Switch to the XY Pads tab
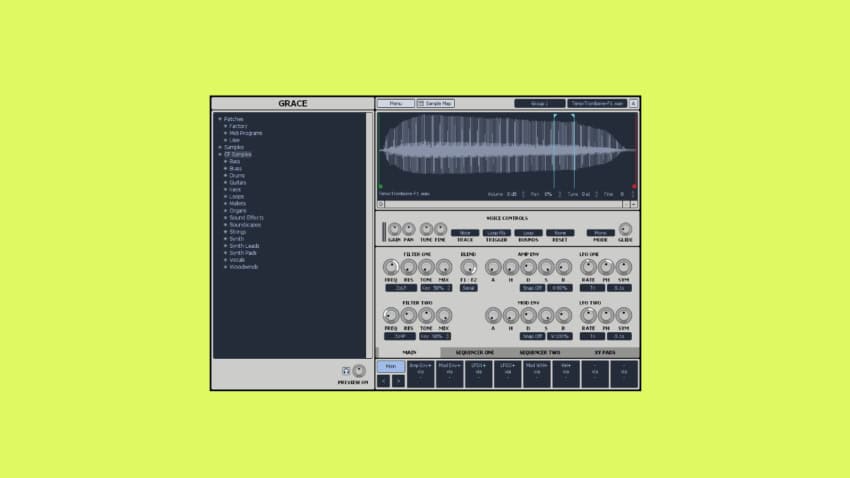Screen dimensions: 850x478 604,353
